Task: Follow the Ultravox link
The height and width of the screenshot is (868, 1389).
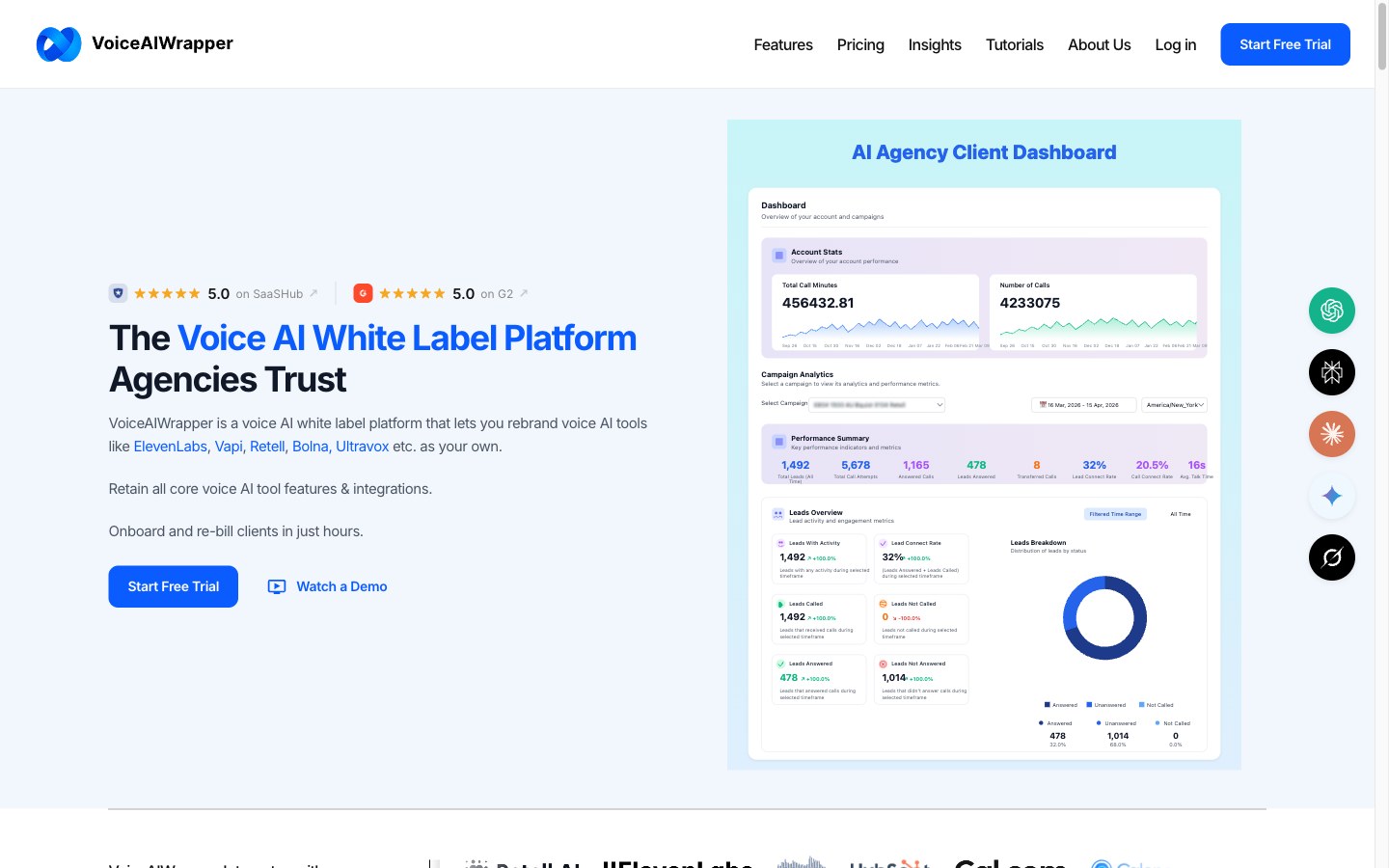Action: 362,447
